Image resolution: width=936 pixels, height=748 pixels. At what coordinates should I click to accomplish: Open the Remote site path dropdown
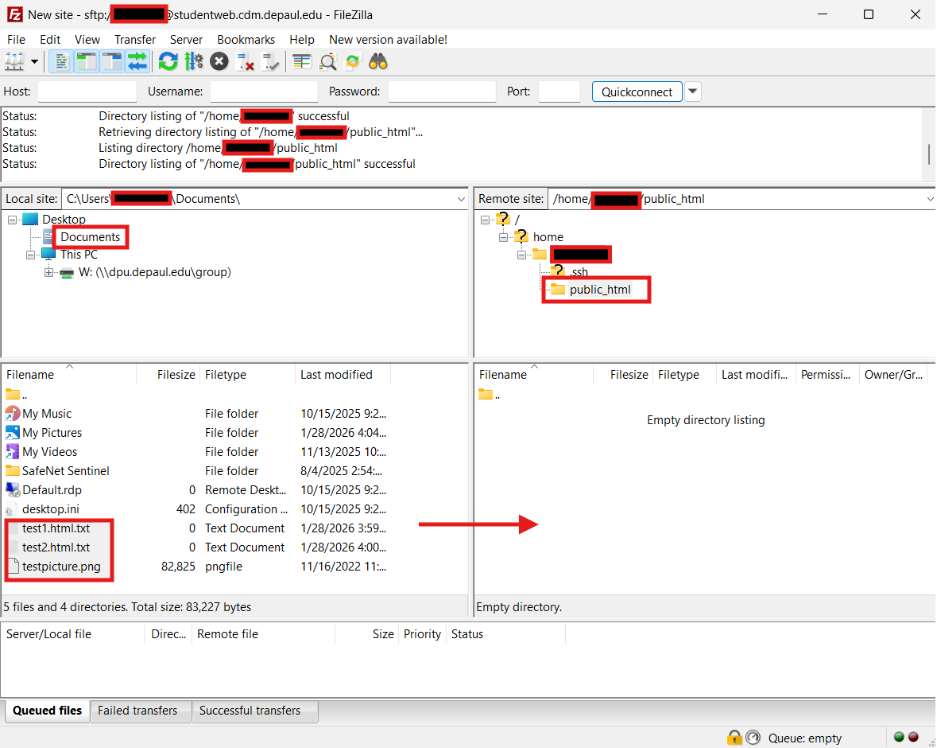pos(930,199)
